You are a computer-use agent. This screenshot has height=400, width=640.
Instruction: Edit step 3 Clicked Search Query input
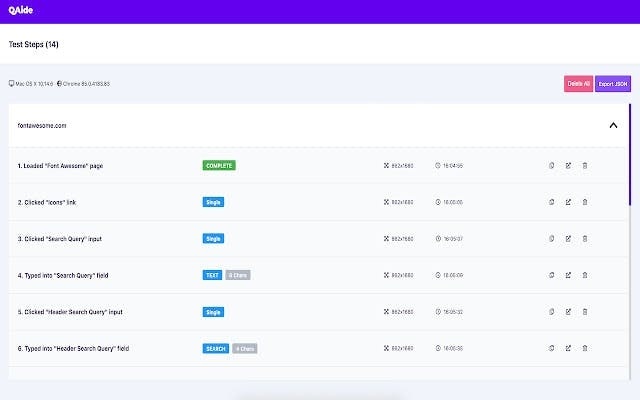point(568,239)
